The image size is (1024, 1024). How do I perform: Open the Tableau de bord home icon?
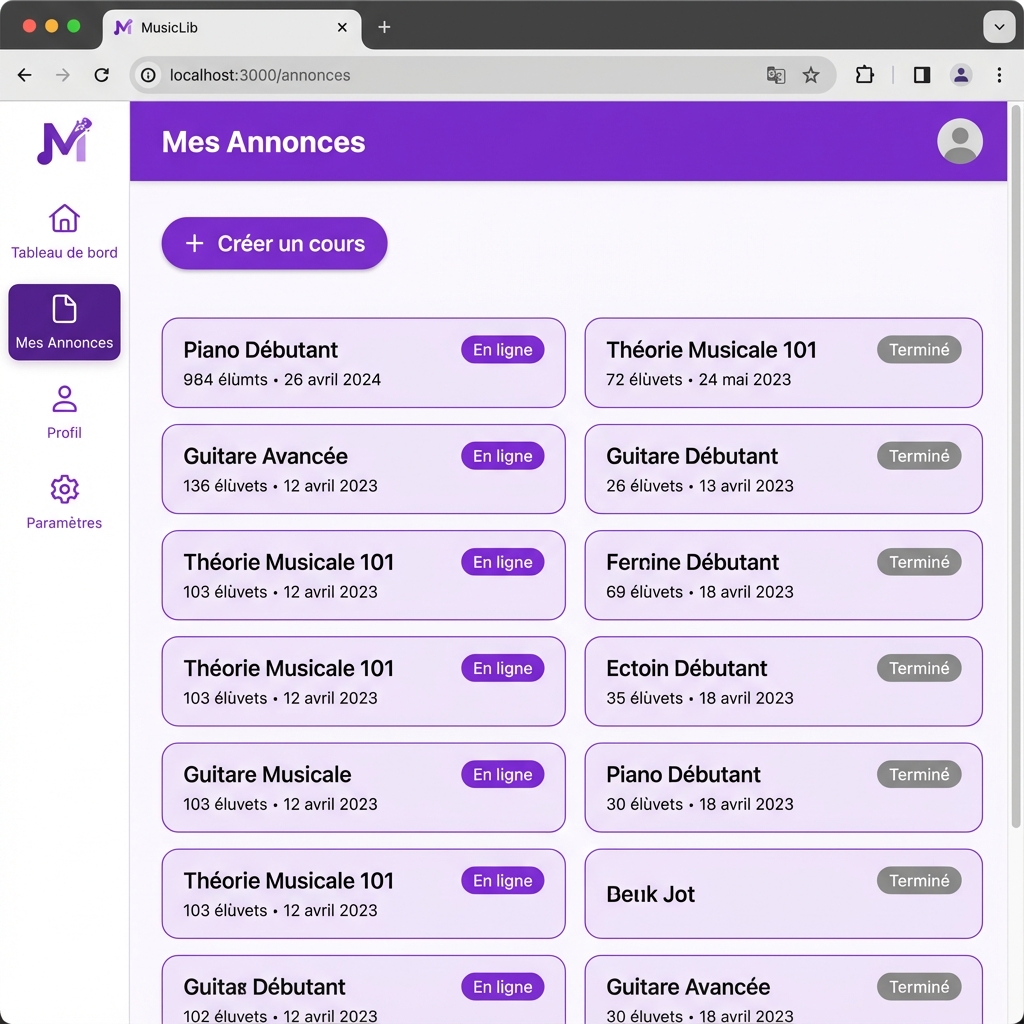(x=64, y=219)
